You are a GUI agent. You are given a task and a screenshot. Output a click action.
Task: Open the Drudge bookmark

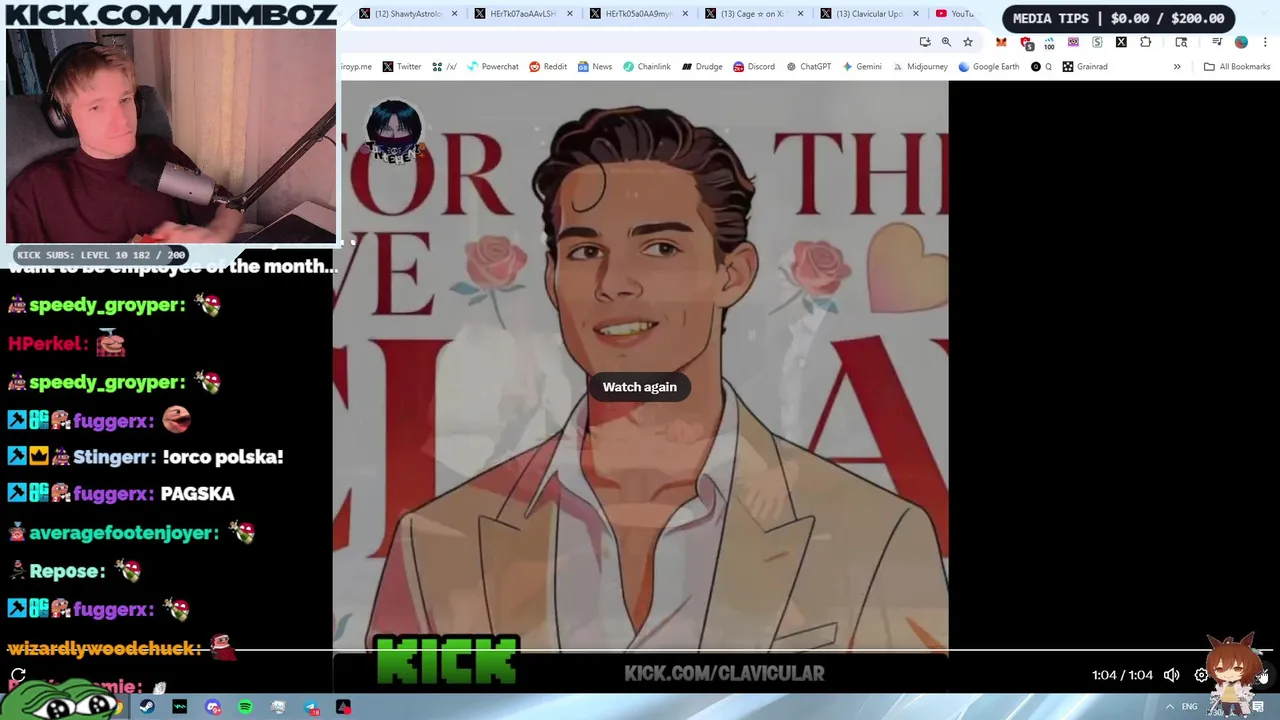point(702,67)
